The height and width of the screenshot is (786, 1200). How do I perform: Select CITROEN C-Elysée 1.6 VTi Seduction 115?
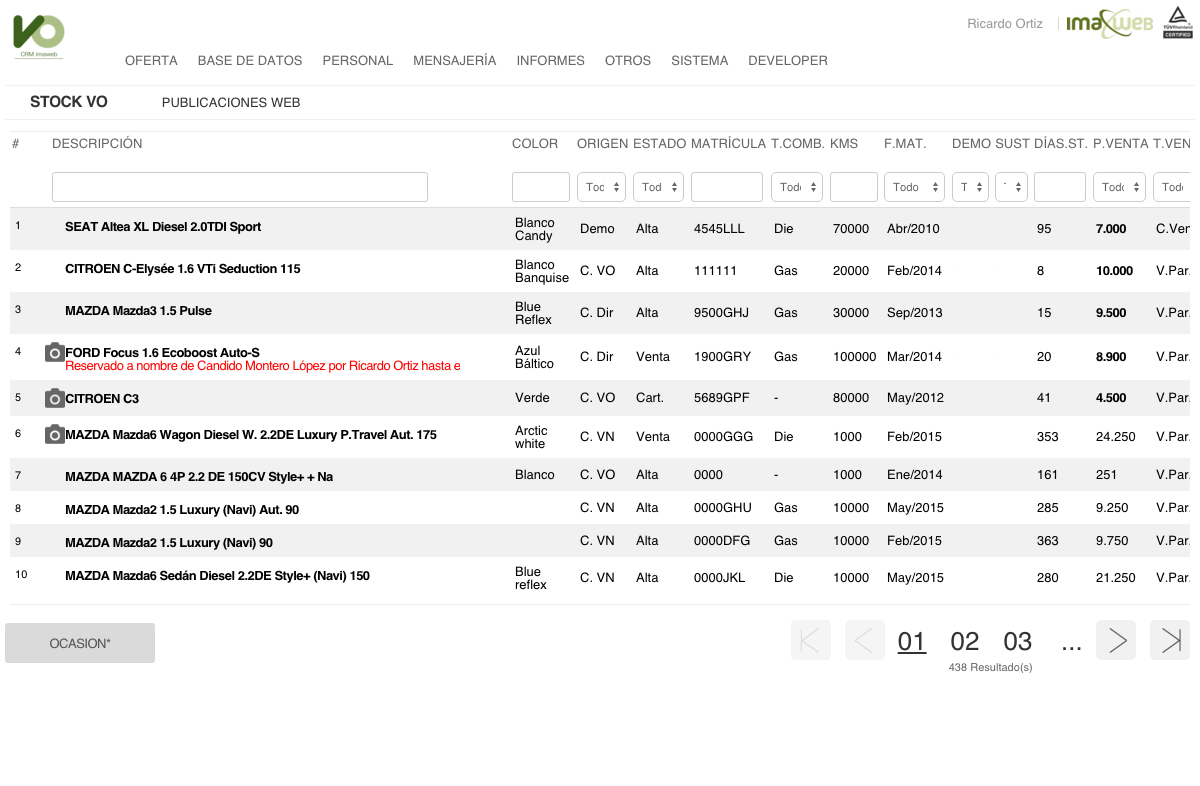(x=183, y=269)
